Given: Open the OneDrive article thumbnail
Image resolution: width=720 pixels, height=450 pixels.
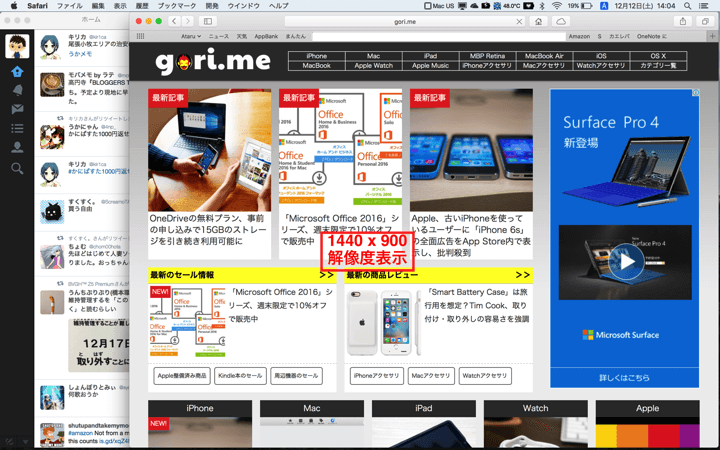Looking at the screenshot, I should (x=209, y=150).
